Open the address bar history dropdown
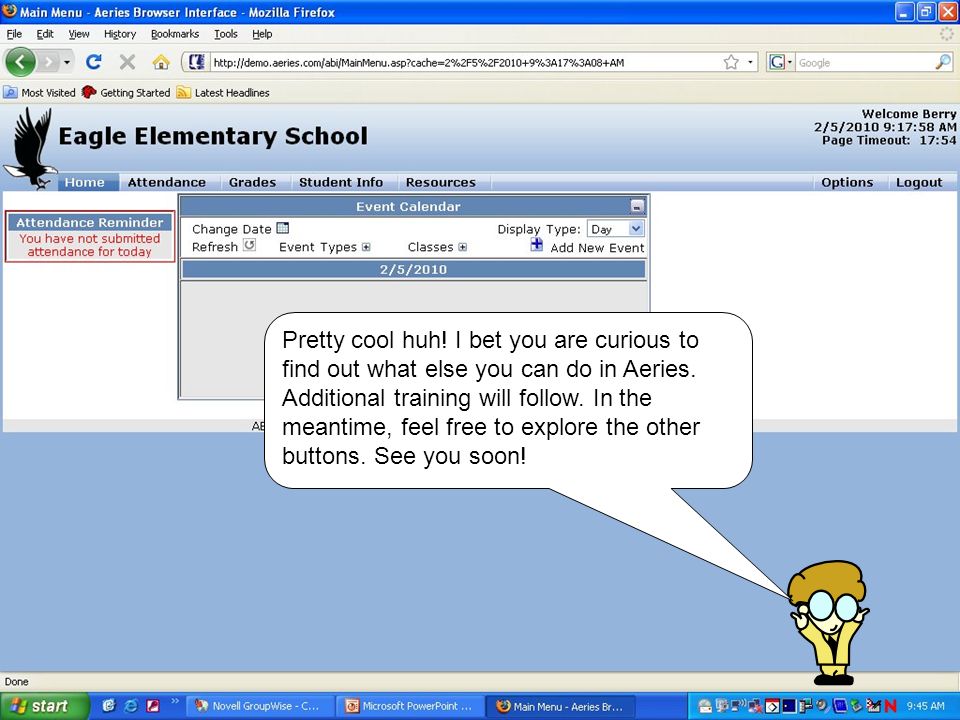 [x=750, y=62]
